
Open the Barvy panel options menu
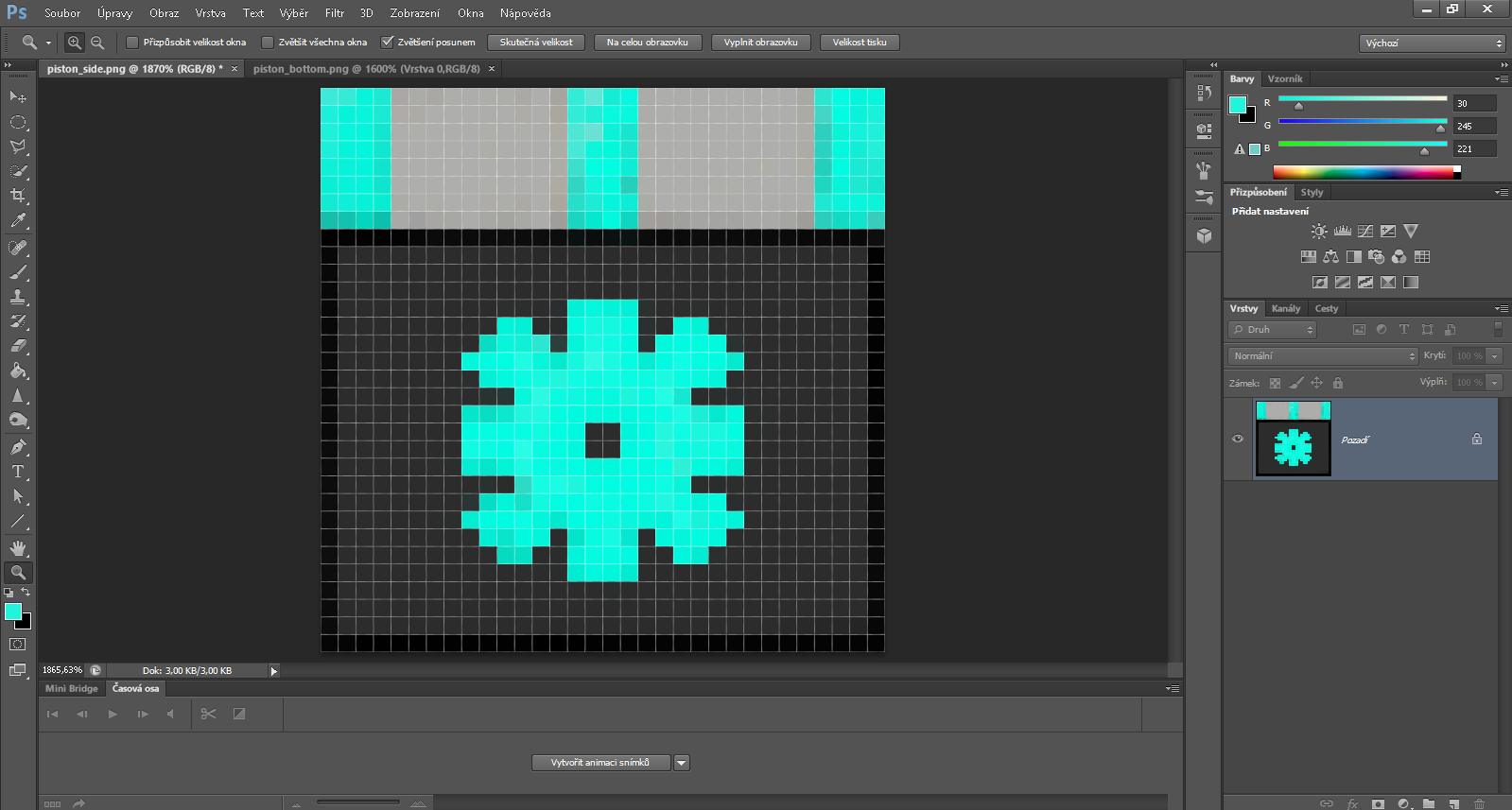point(1501,79)
